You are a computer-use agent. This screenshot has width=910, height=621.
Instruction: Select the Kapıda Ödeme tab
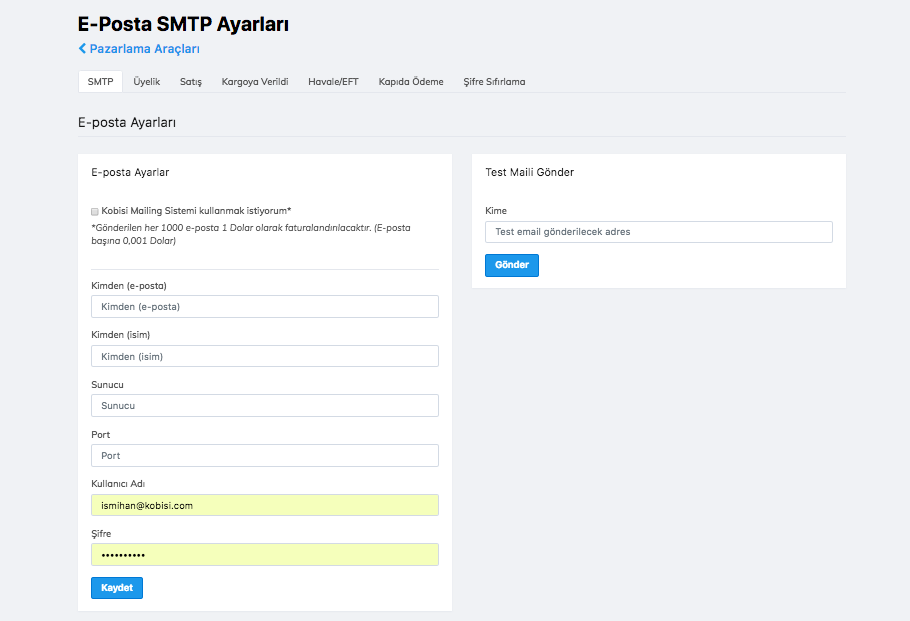pyautogui.click(x=411, y=82)
